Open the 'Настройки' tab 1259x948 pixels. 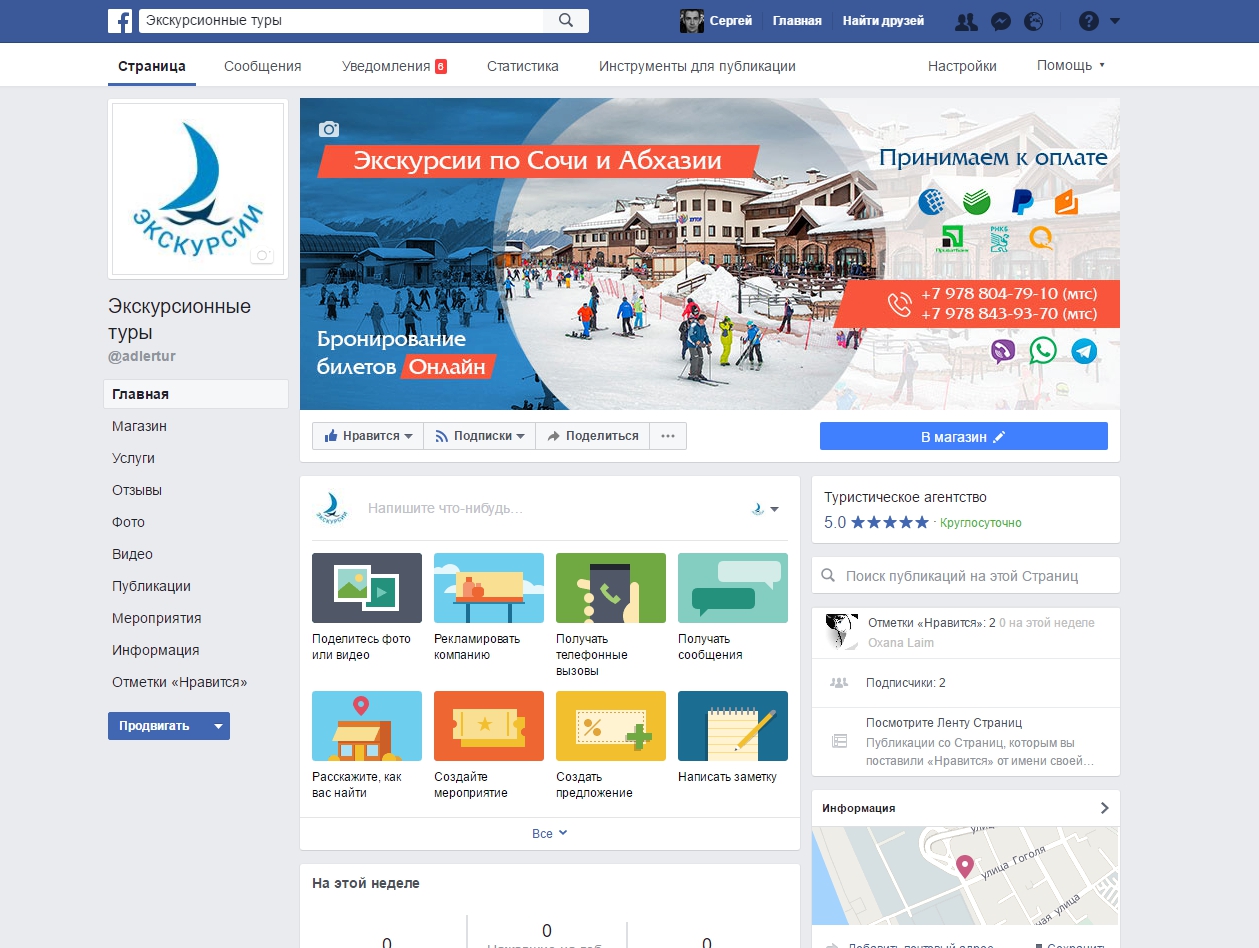(x=962, y=66)
